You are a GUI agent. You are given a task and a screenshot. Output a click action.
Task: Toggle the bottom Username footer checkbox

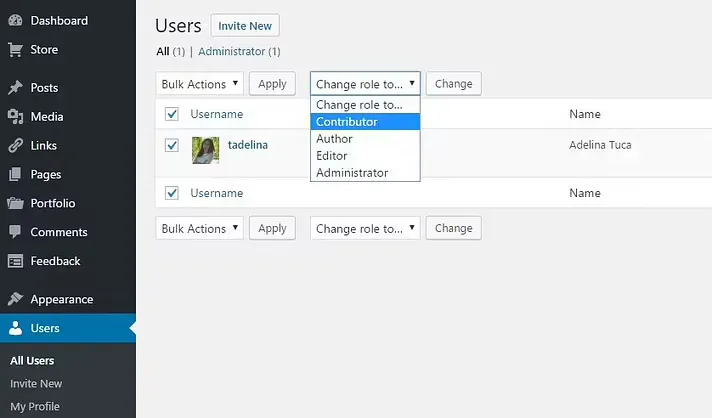pyautogui.click(x=172, y=193)
